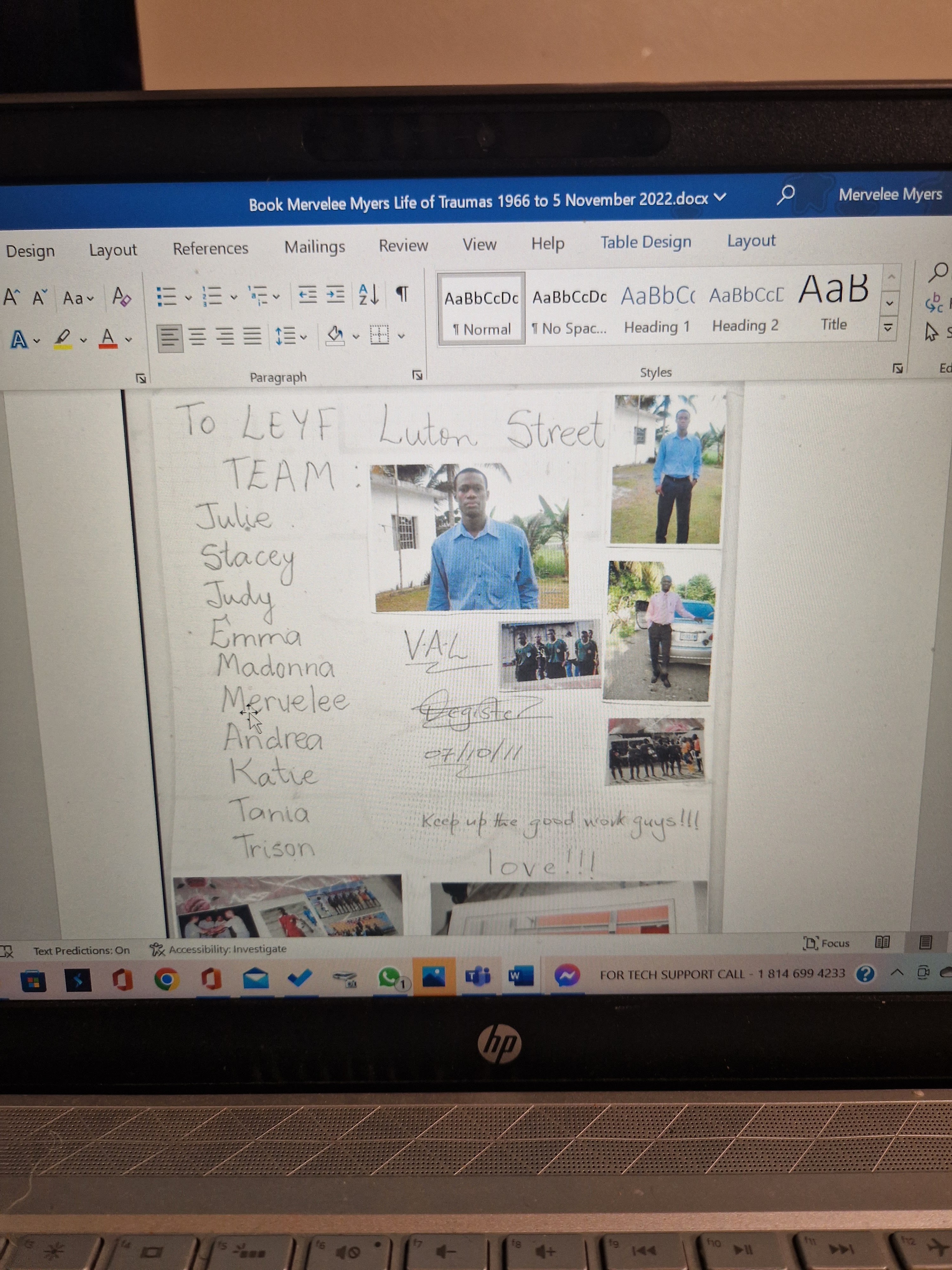This screenshot has height=1270, width=952.
Task: Toggle the show paragraph marks pilcrow
Action: point(403,294)
